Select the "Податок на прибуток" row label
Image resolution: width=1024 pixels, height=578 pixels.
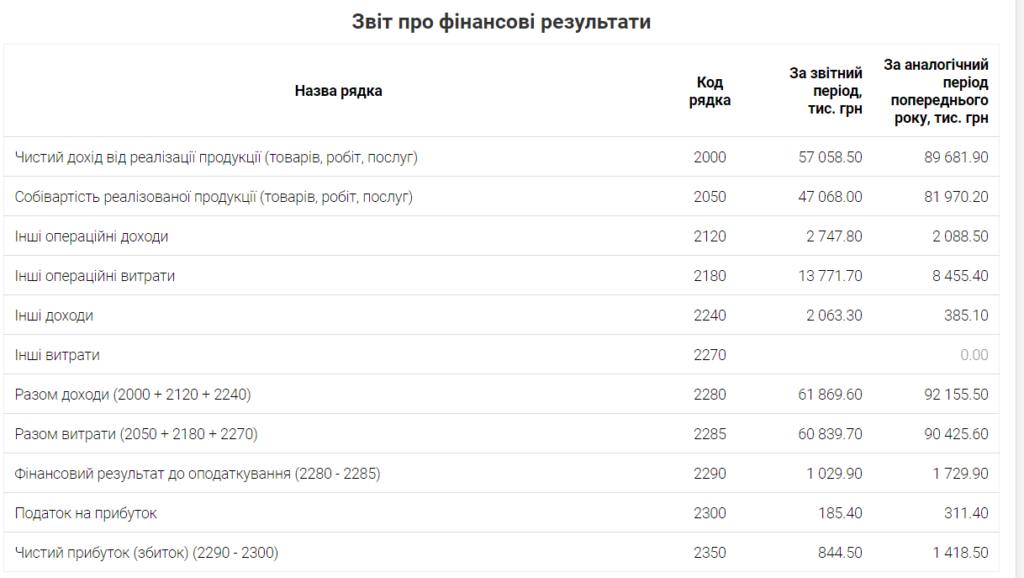86,513
